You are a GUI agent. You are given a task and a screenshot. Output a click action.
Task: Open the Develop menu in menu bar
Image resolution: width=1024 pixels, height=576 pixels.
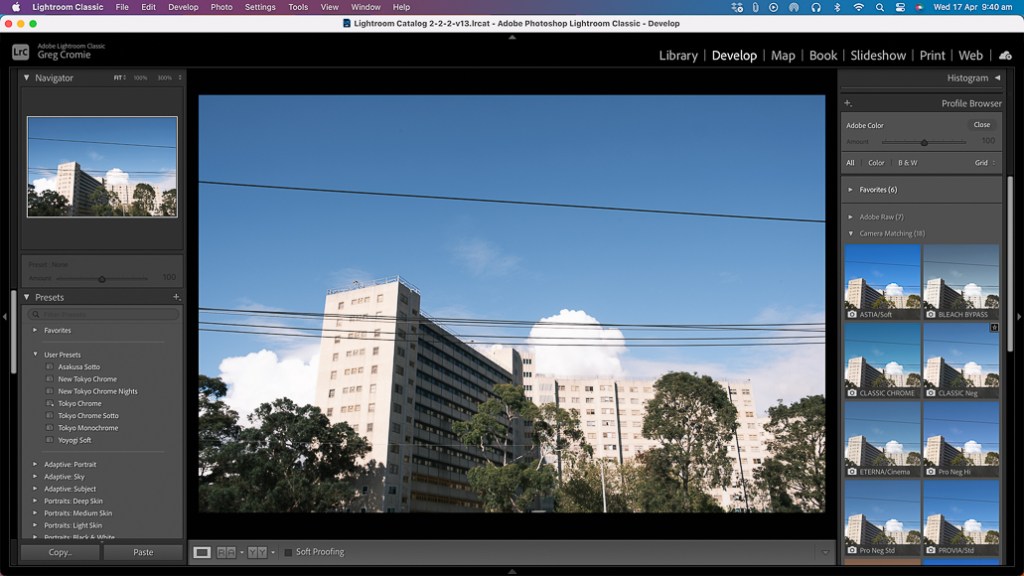pos(183,7)
